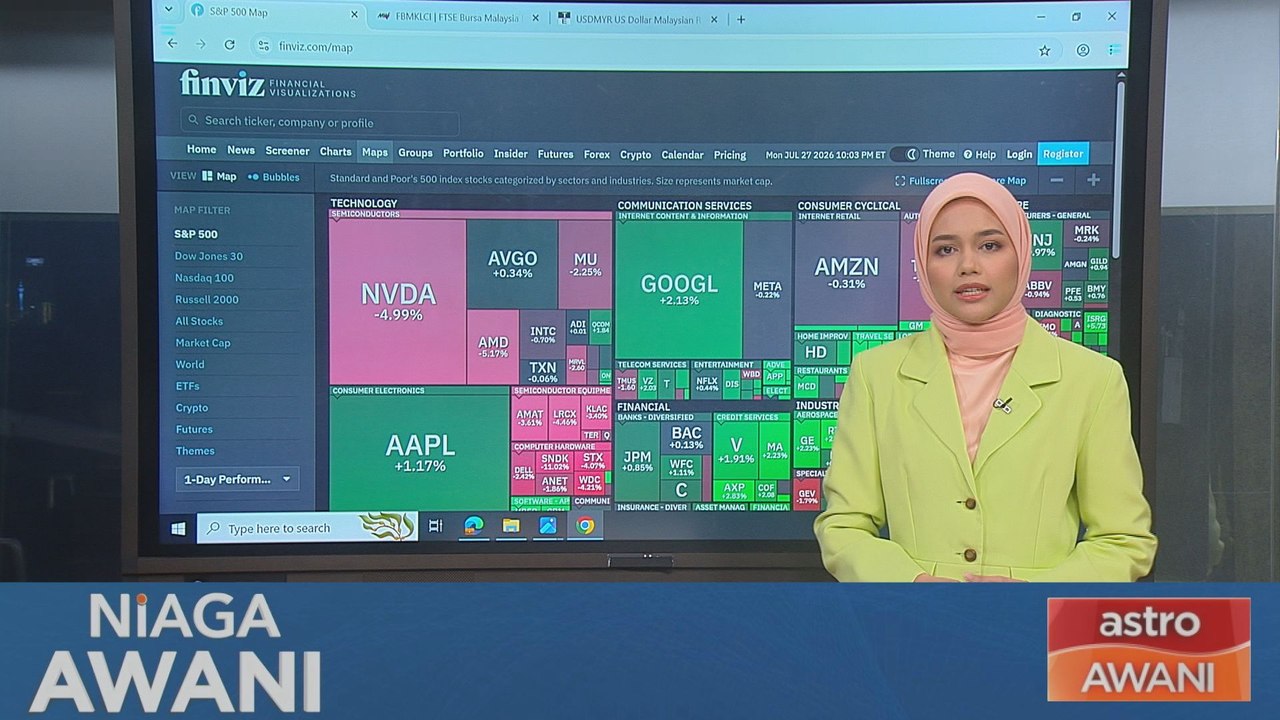Close the USDMYR US Dollar tab
Image resolution: width=1280 pixels, height=720 pixels.
716,19
